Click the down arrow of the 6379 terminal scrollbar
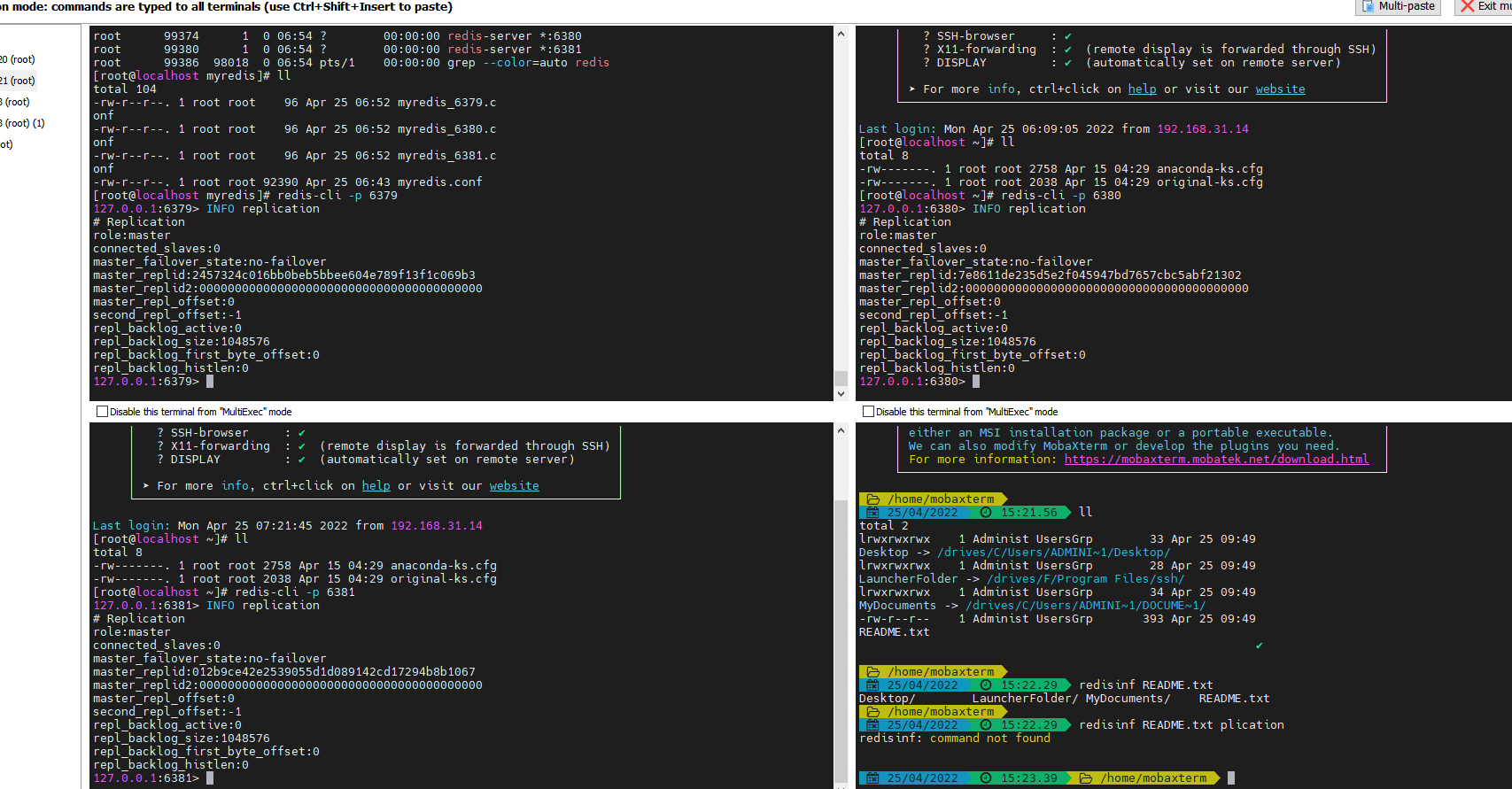Viewport: 1512px width, 789px height. [841, 394]
